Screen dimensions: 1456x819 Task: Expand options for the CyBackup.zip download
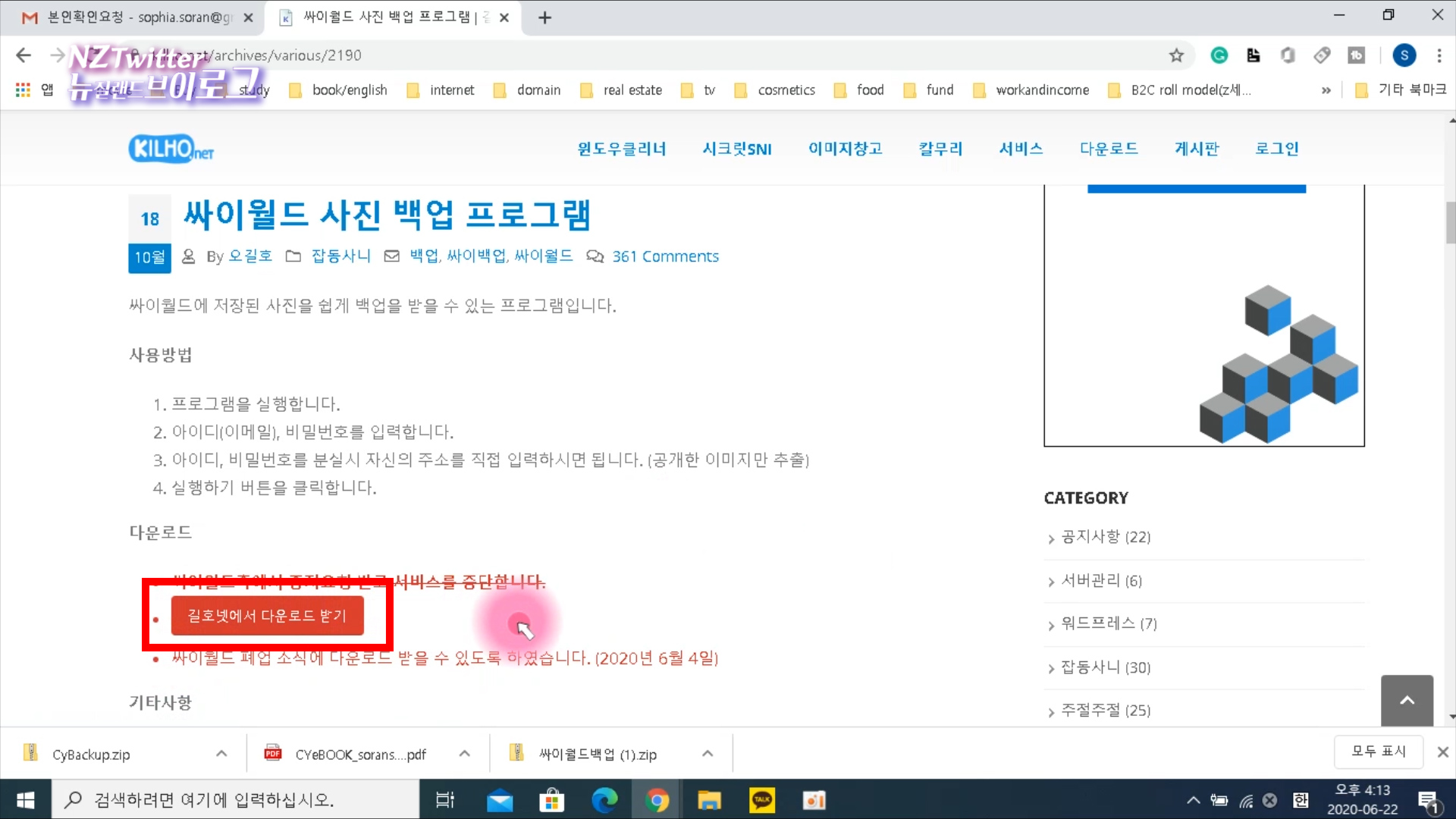(221, 754)
